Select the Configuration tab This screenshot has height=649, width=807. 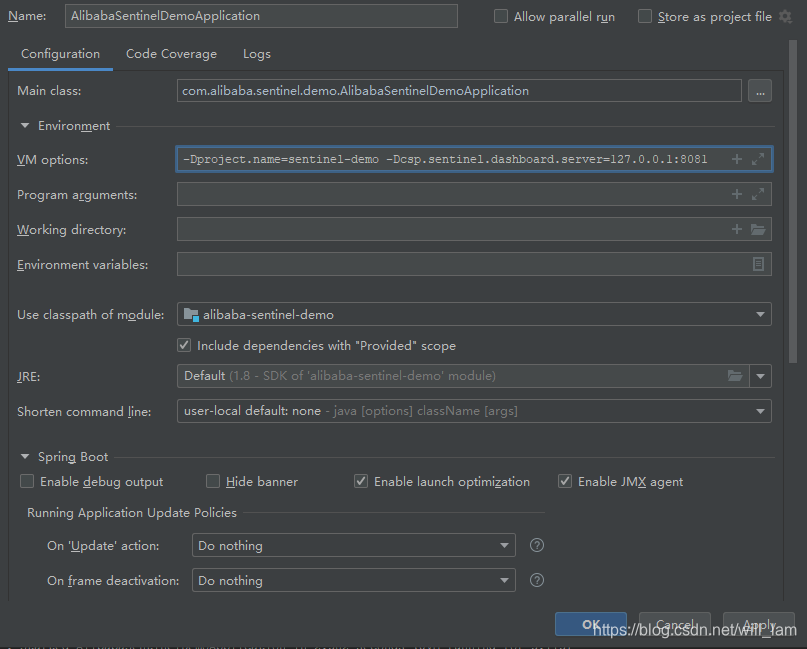[60, 54]
